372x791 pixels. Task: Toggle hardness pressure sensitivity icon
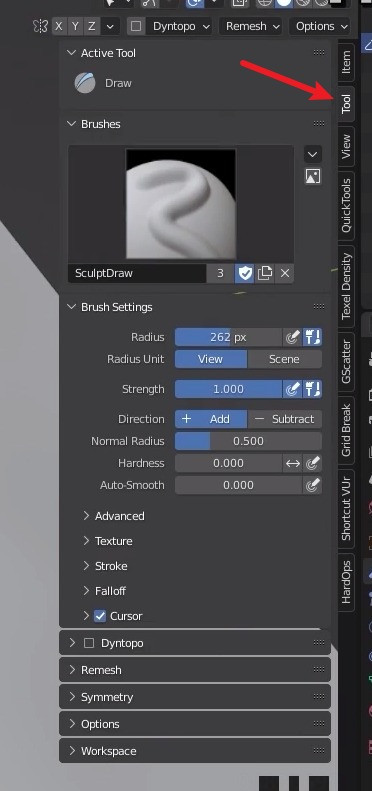point(312,463)
